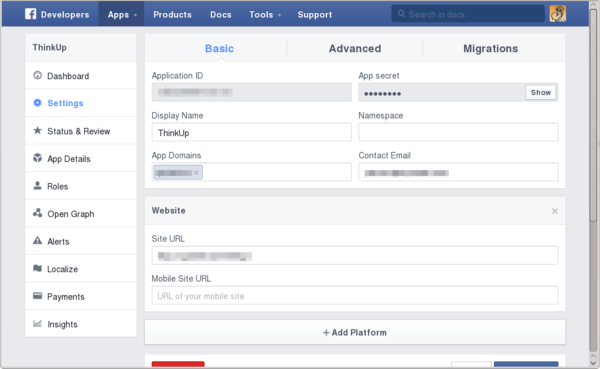Switch to the Basic tab

[219, 48]
